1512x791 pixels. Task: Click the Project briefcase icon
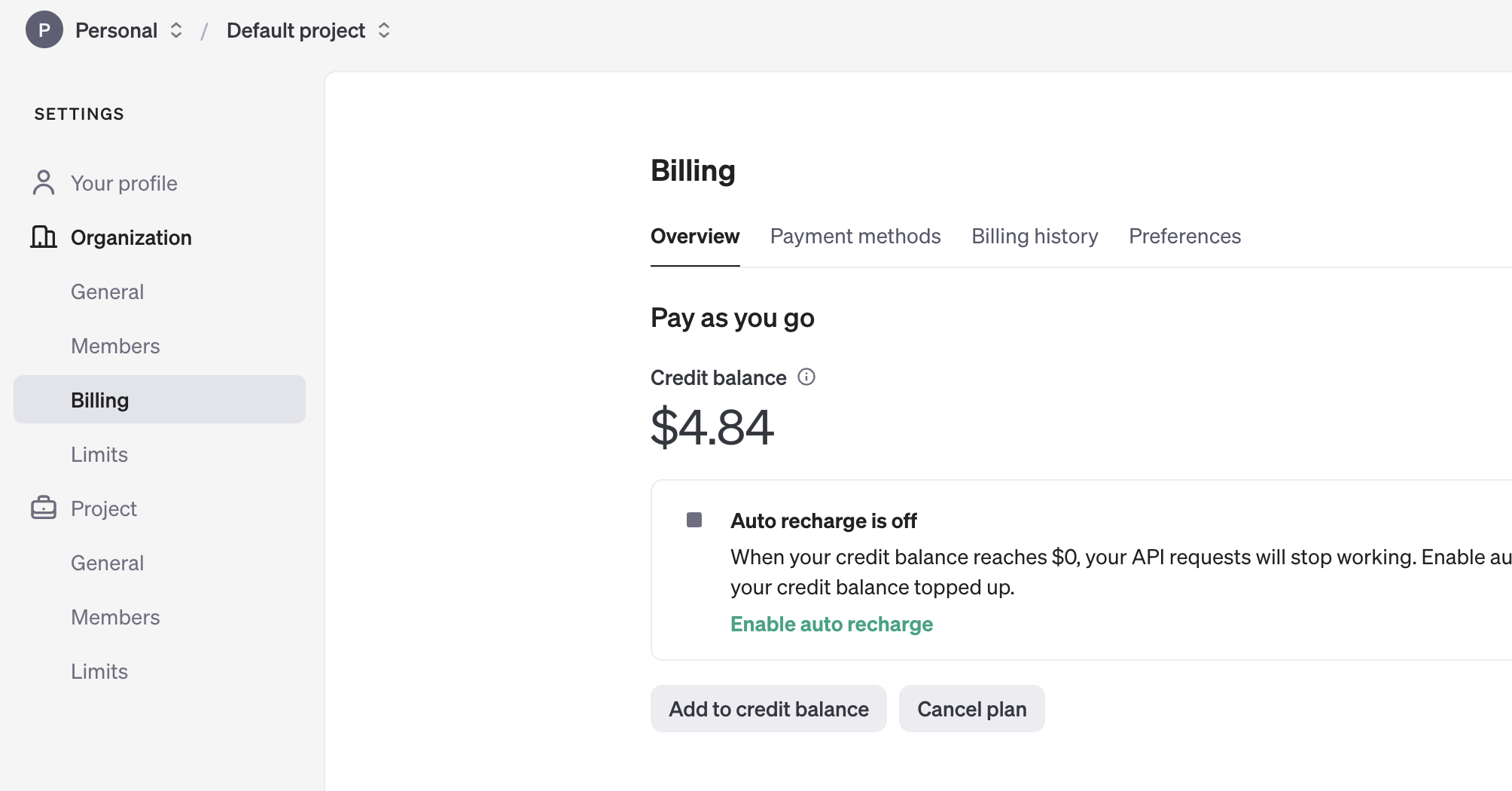click(x=44, y=508)
